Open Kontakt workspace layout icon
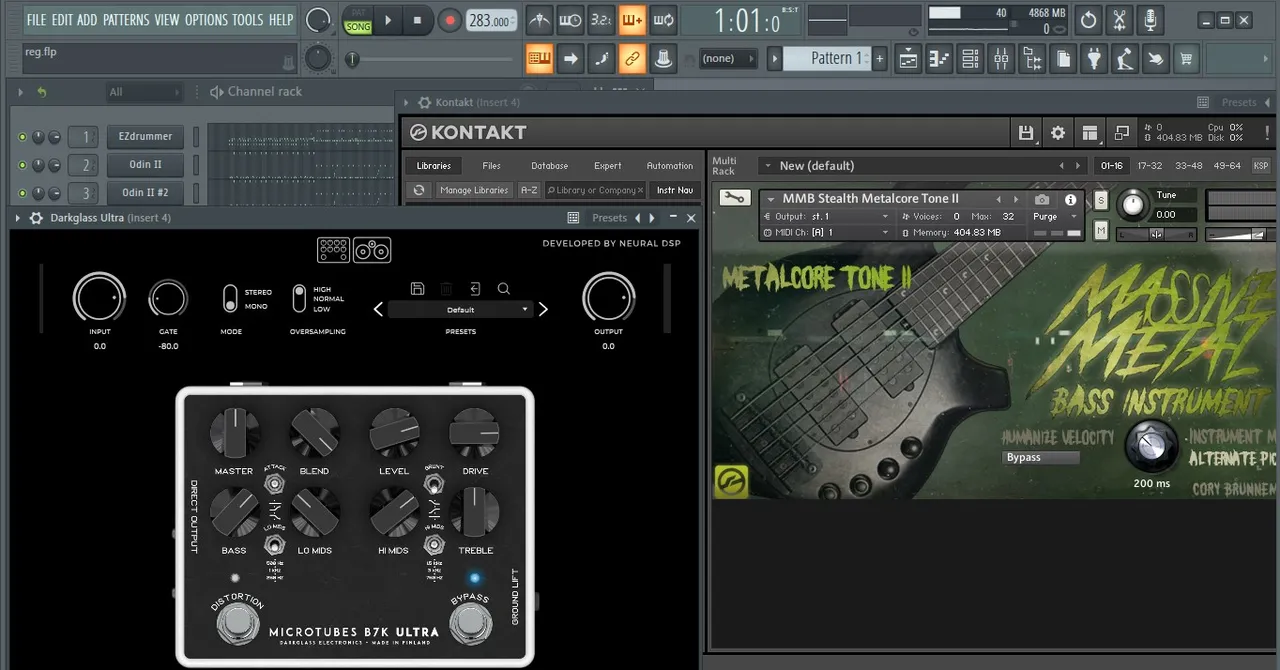Screen dimensions: 1280x670 point(1090,132)
